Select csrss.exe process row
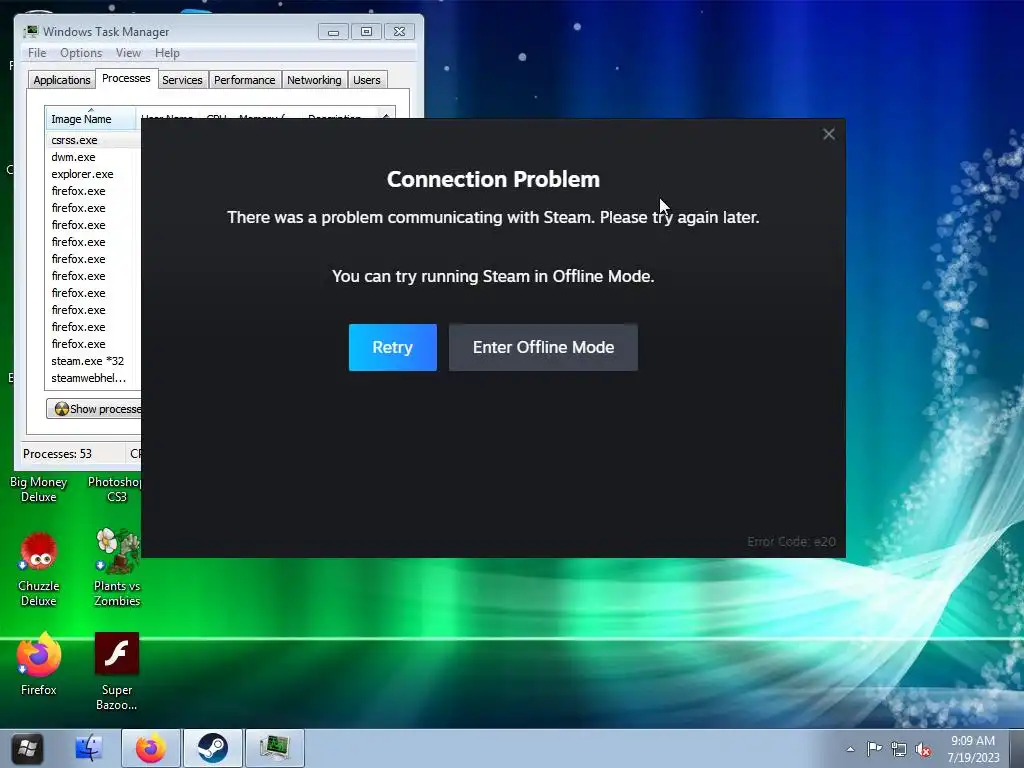Image resolution: width=1024 pixels, height=768 pixels. (93, 140)
